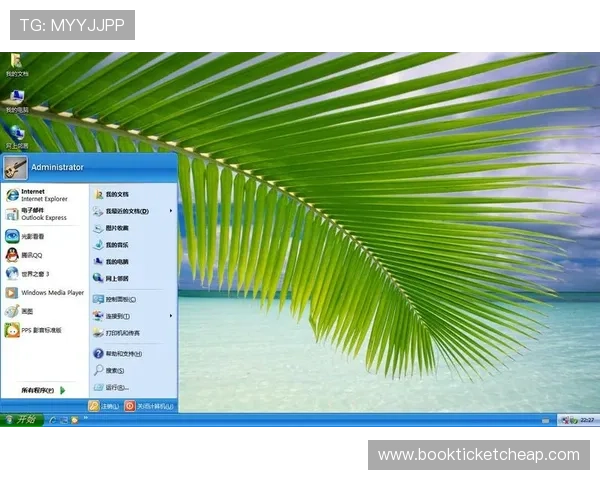This screenshot has height=480, width=600.
Task: Select the 网上邻居 desktop icon
Action: [x=17, y=134]
